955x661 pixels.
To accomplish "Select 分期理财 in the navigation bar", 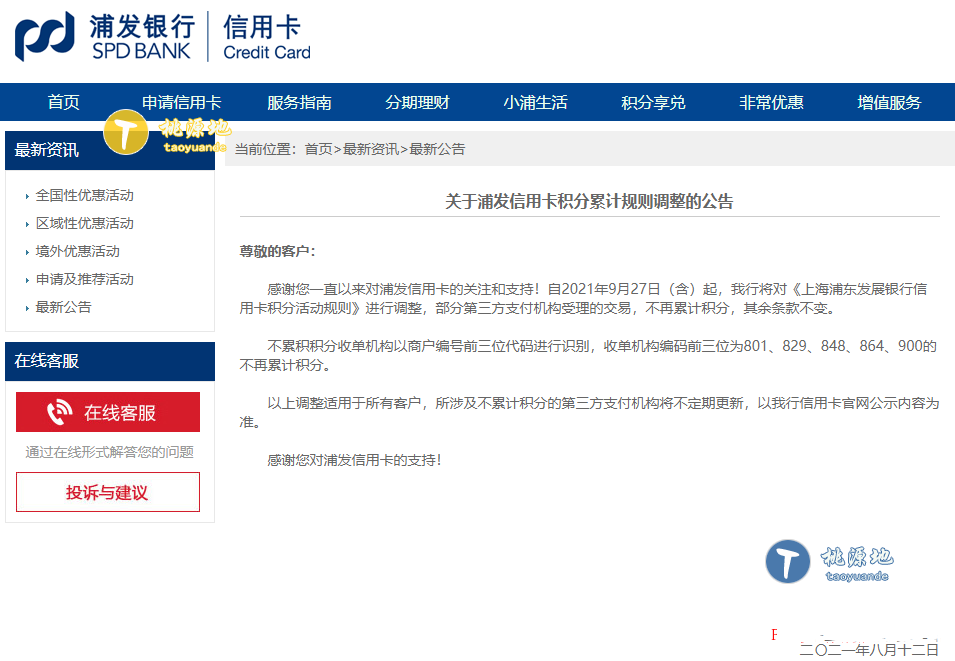I will [417, 102].
